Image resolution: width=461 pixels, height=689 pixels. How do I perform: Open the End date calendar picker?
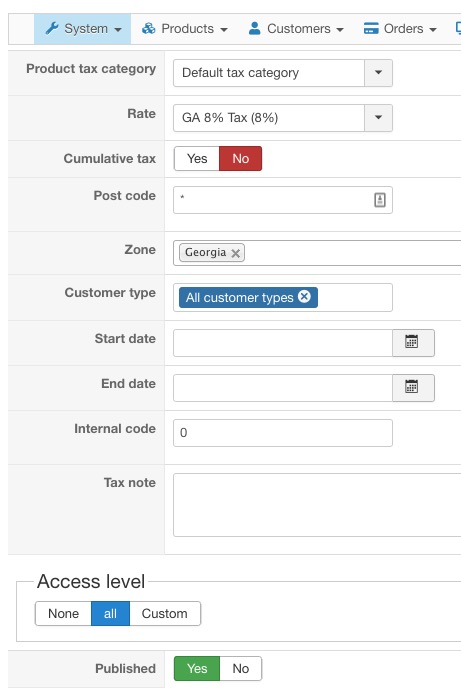(x=413, y=388)
